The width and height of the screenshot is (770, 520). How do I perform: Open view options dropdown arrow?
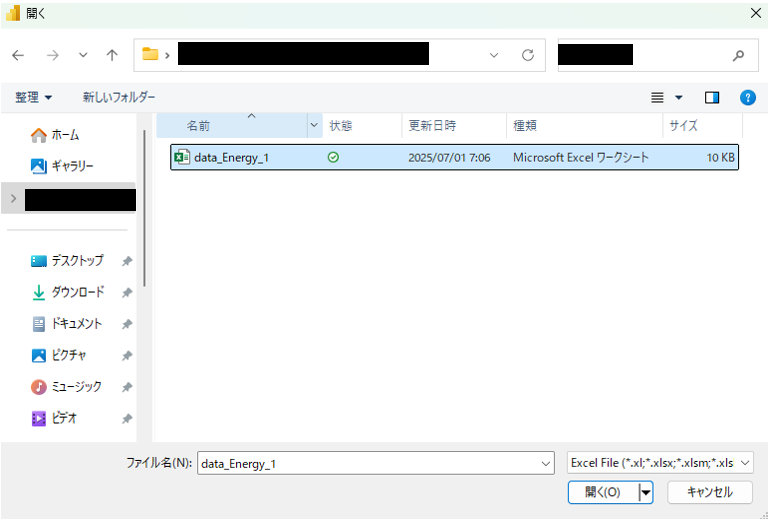coord(679,98)
